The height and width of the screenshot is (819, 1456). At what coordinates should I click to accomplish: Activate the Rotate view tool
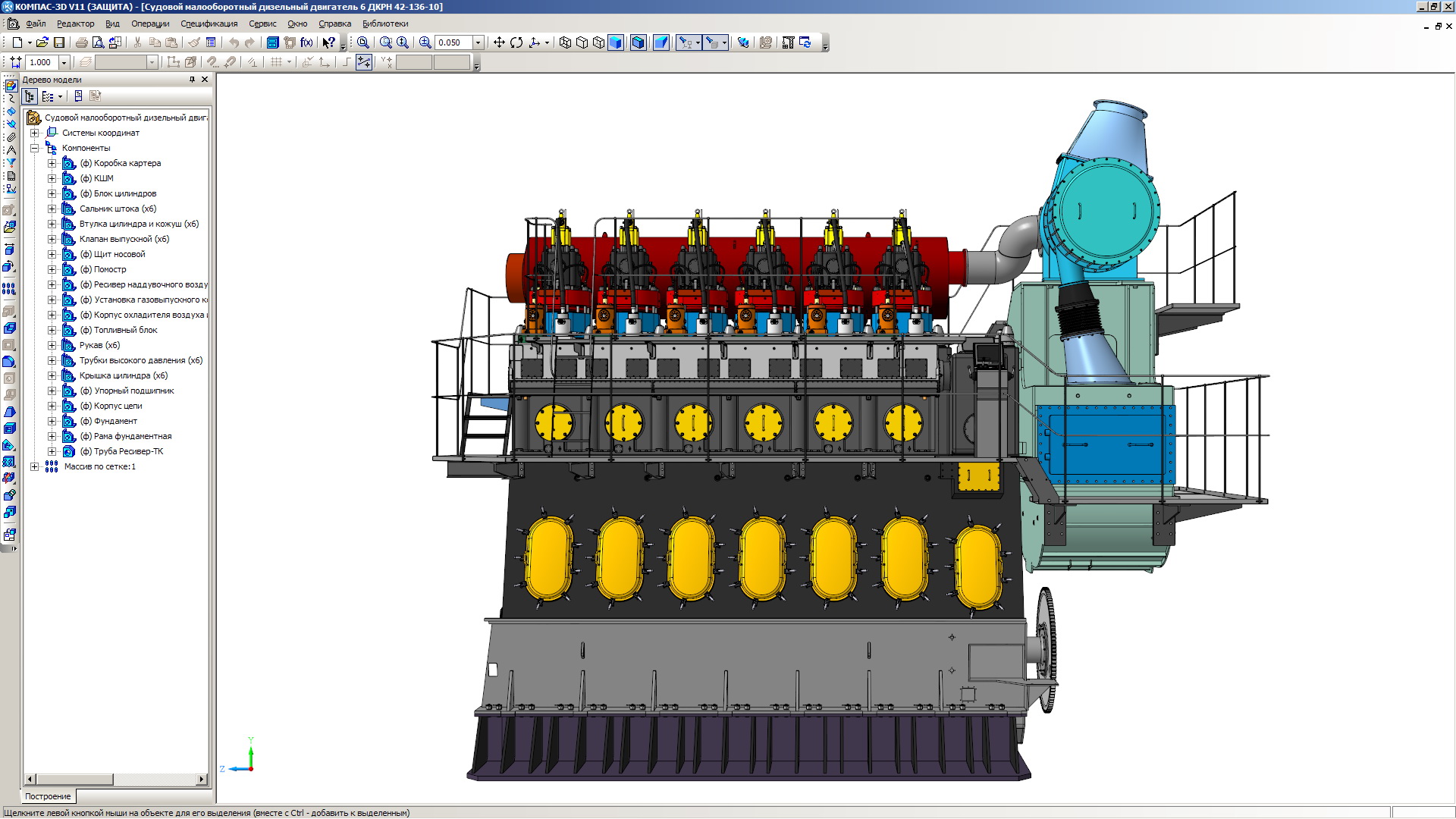(516, 42)
